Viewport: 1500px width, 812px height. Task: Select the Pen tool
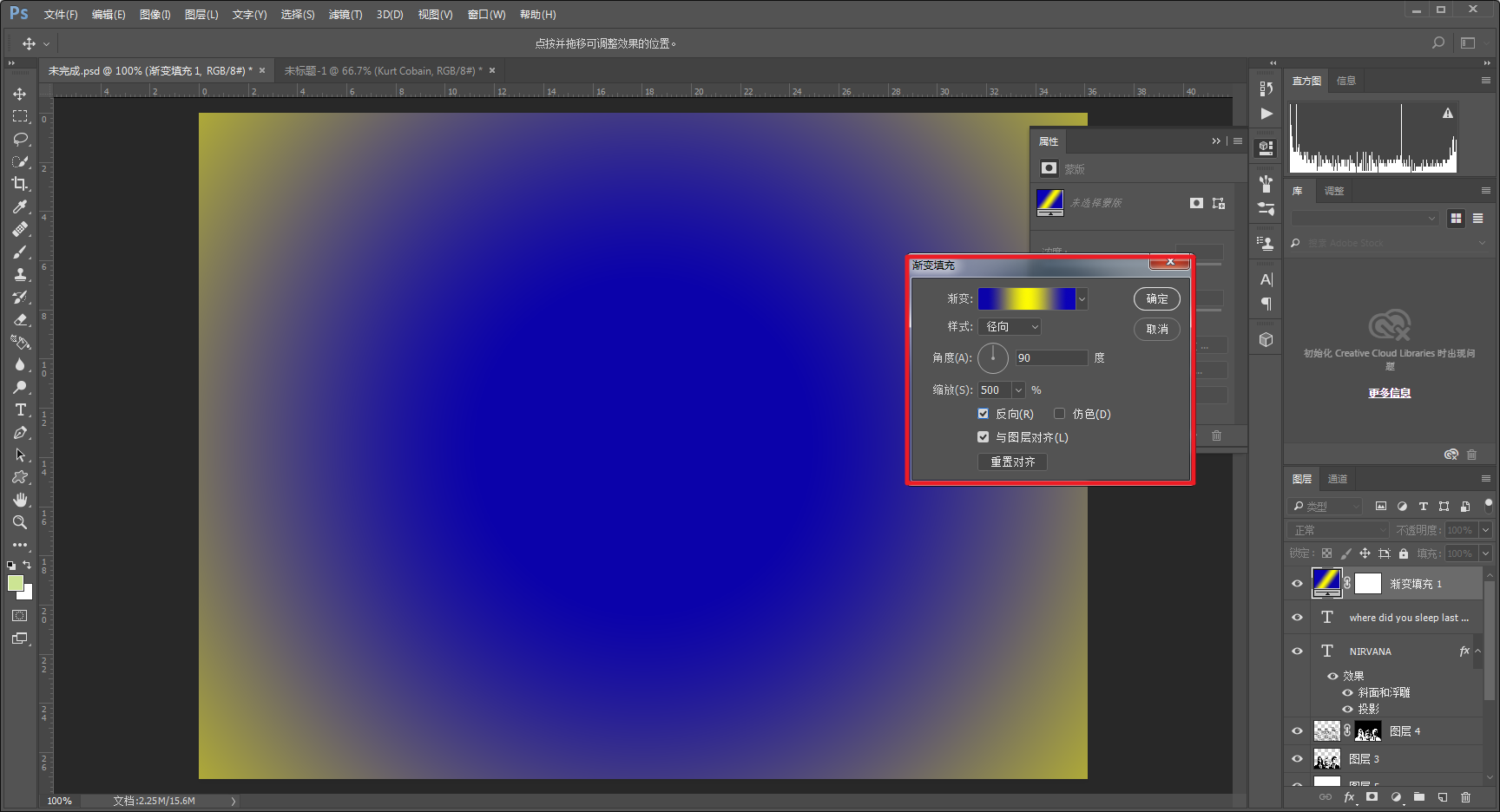tap(20, 432)
